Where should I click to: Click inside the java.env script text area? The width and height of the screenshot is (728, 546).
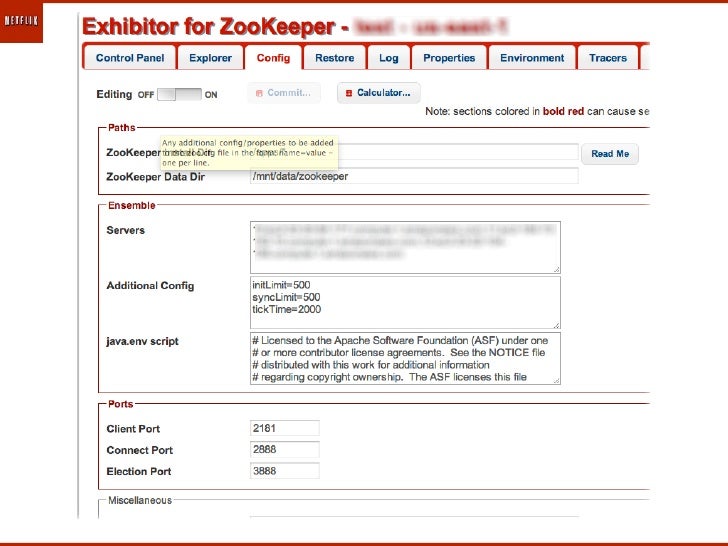pos(405,358)
